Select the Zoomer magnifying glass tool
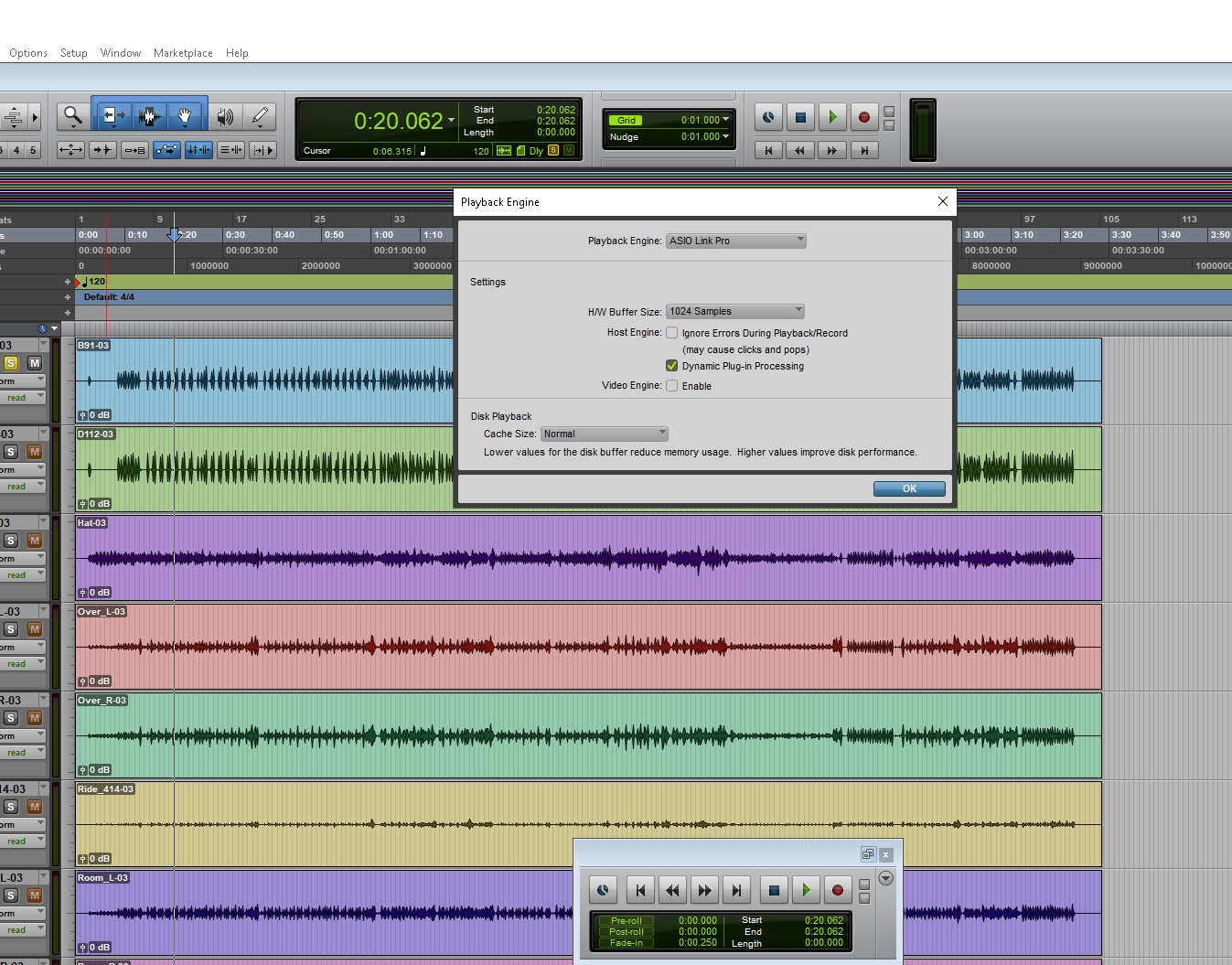The width and height of the screenshot is (1232, 965). click(72, 116)
